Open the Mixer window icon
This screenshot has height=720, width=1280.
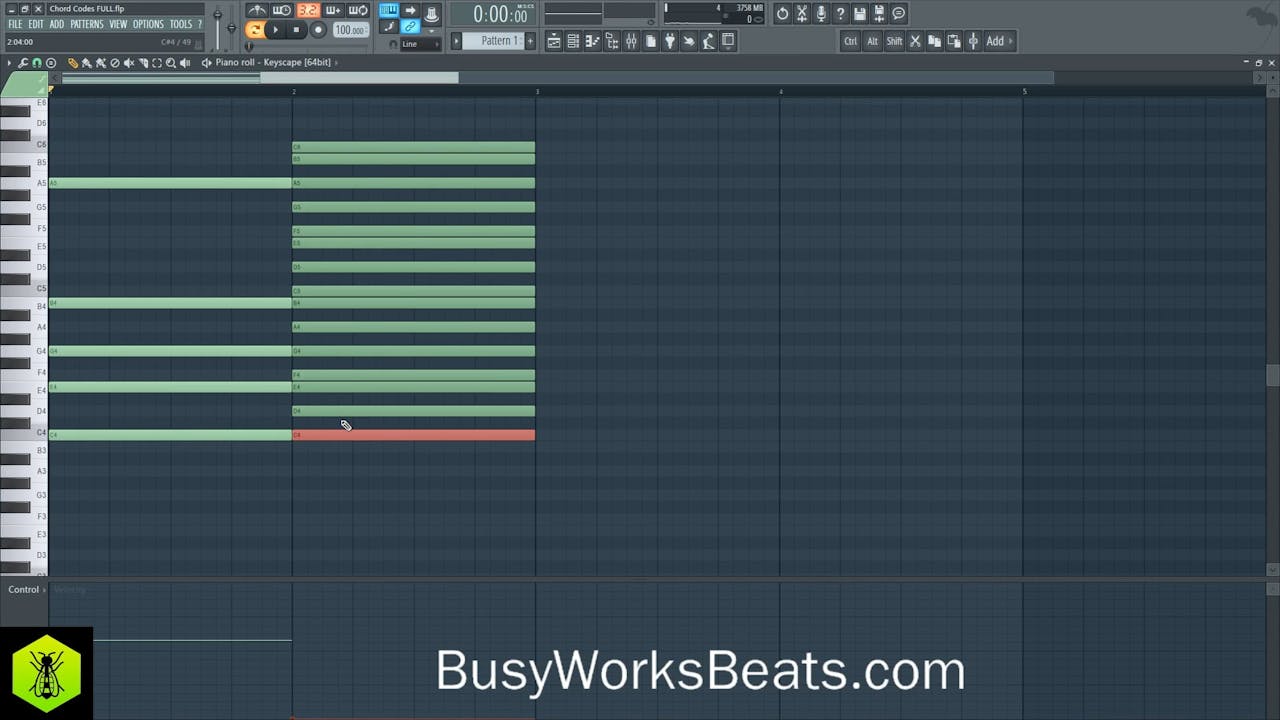click(632, 41)
